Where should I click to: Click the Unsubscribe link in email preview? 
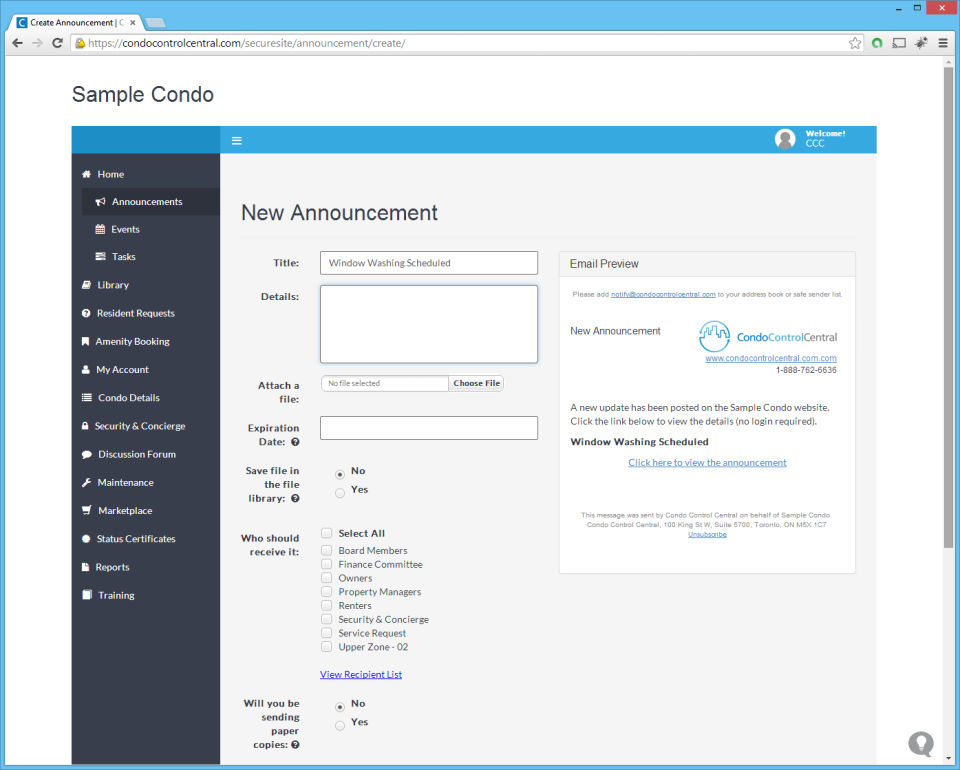pos(707,534)
